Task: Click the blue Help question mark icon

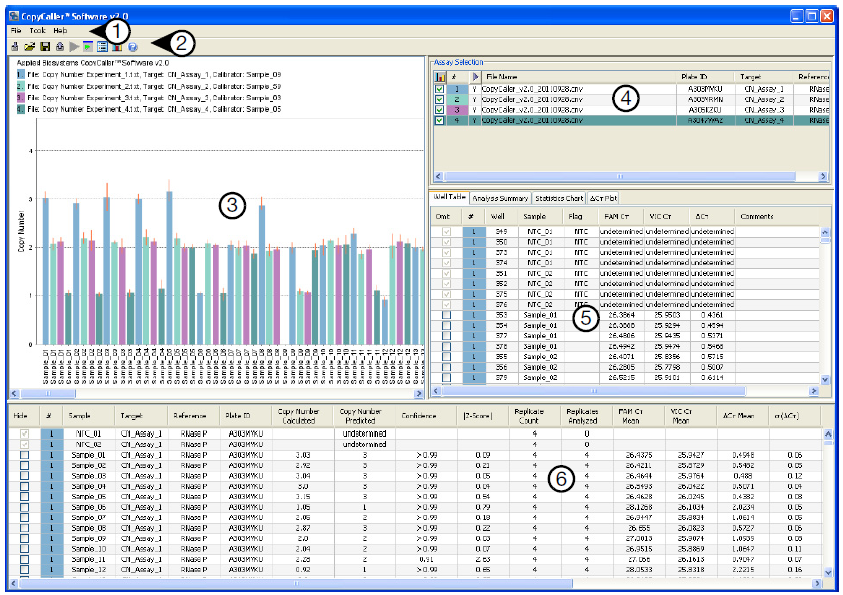Action: tap(132, 46)
